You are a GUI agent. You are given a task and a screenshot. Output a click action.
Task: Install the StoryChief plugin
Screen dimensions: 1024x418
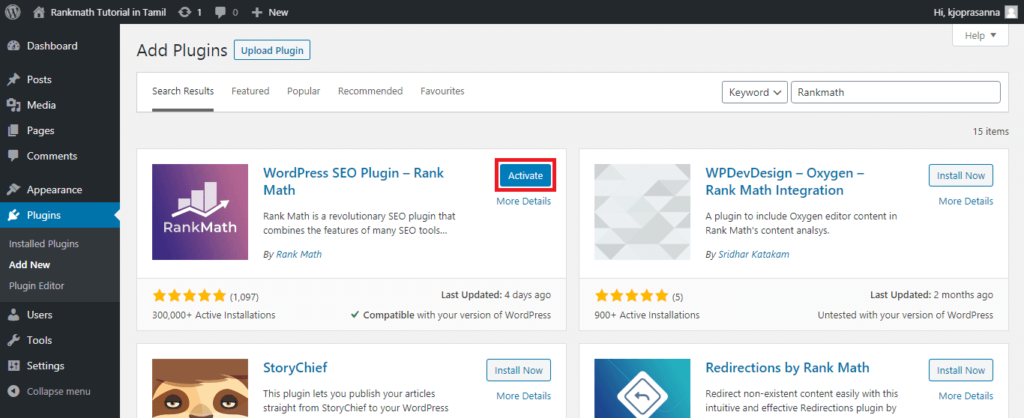click(519, 370)
